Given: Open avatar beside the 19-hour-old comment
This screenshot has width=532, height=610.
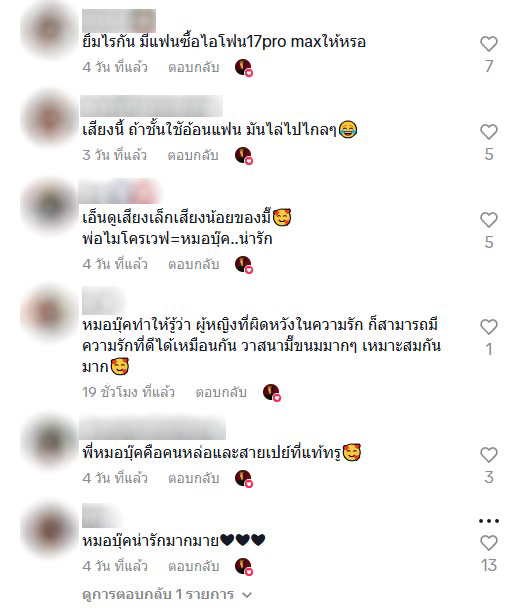Looking at the screenshot, I should click(49, 313).
